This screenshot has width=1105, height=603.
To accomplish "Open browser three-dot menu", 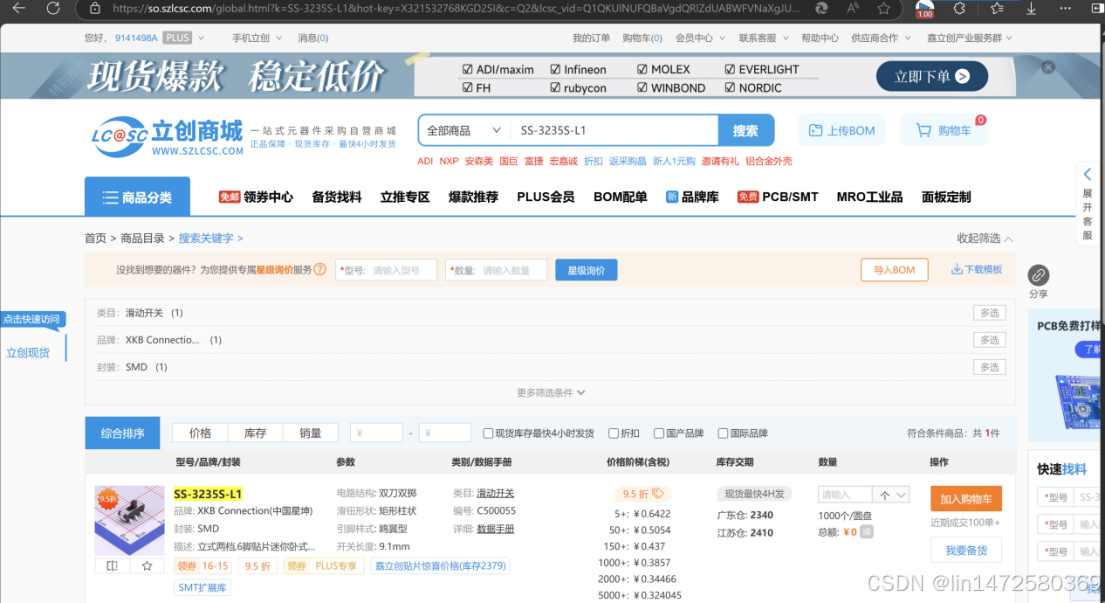I will (1065, 8).
